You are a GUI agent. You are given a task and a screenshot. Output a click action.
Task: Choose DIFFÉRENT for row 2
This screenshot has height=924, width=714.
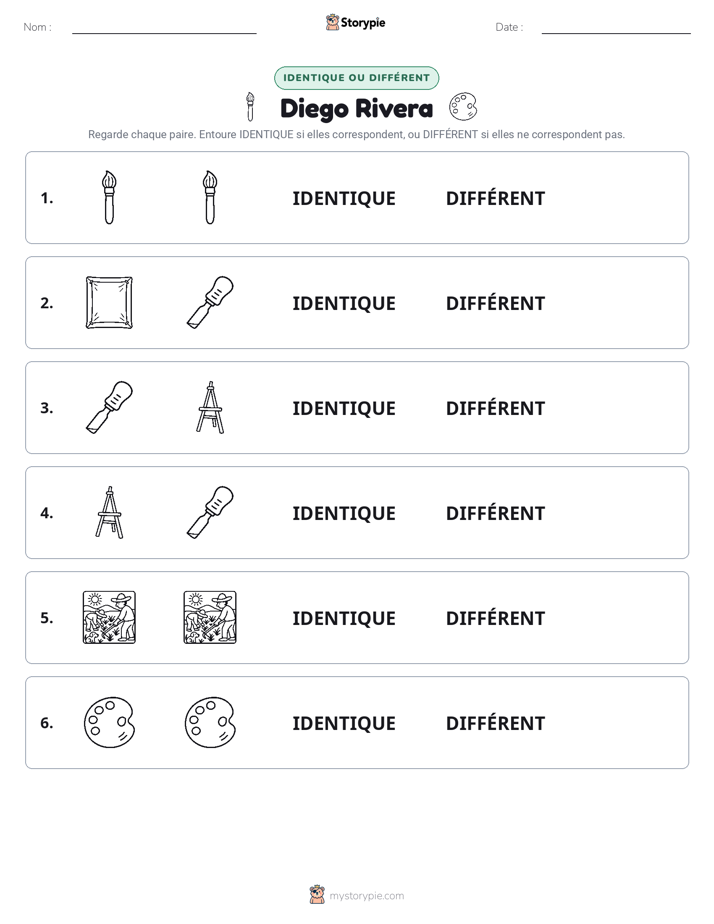495,303
